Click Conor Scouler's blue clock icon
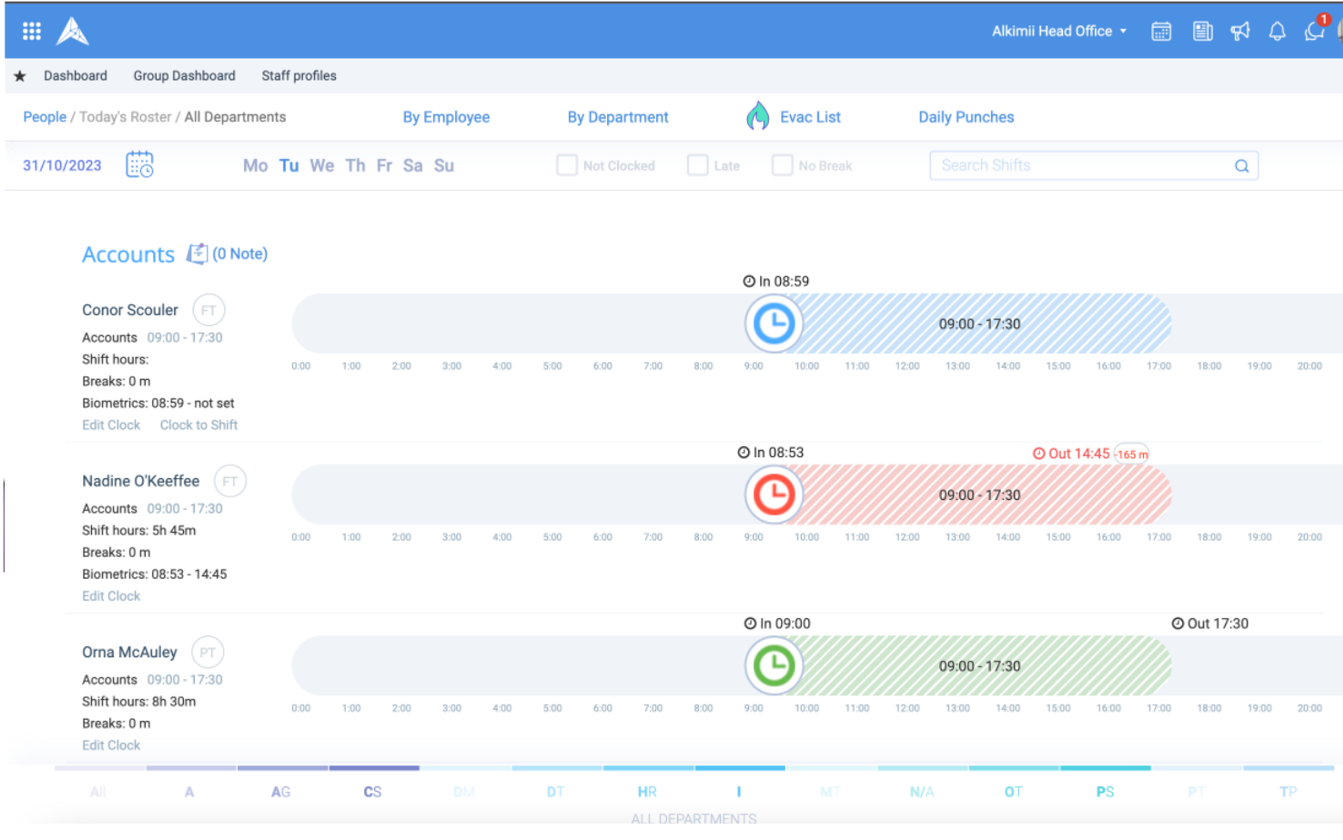 [x=774, y=324]
